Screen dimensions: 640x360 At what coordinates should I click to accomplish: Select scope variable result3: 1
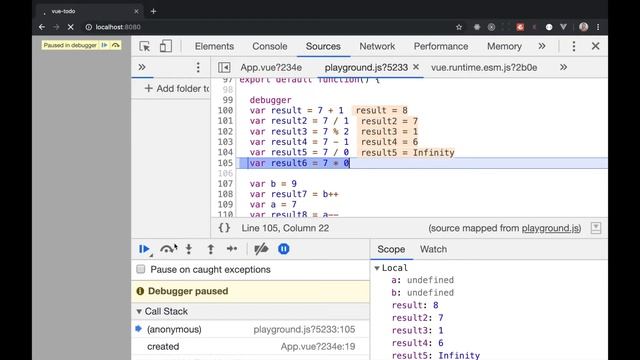[x=417, y=330]
